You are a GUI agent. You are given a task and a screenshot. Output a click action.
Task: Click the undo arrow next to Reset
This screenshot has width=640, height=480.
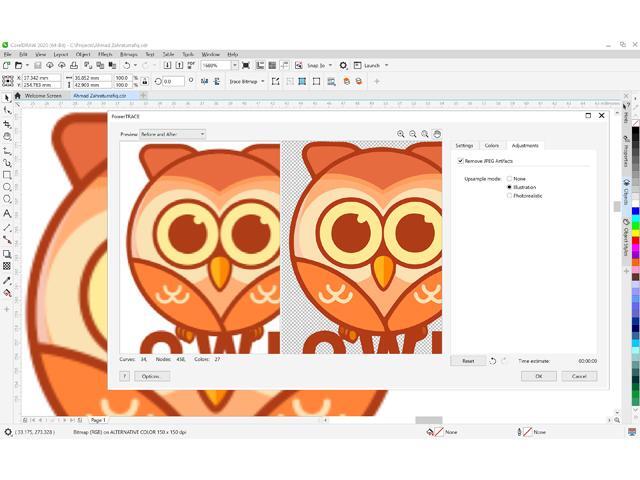(493, 361)
